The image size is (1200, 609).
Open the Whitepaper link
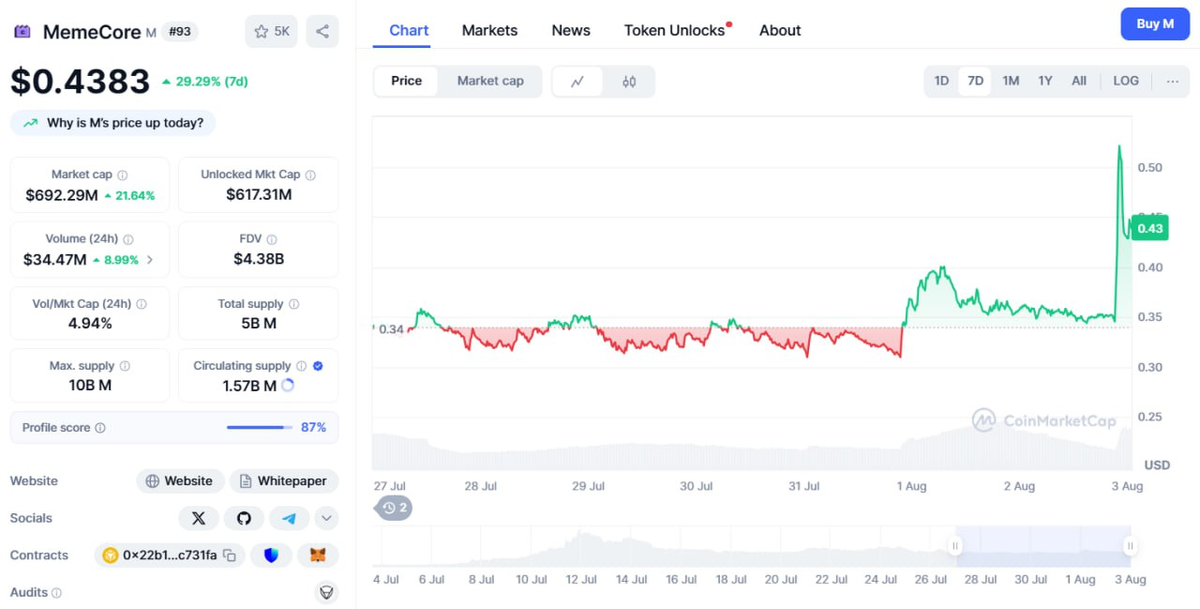pos(284,481)
